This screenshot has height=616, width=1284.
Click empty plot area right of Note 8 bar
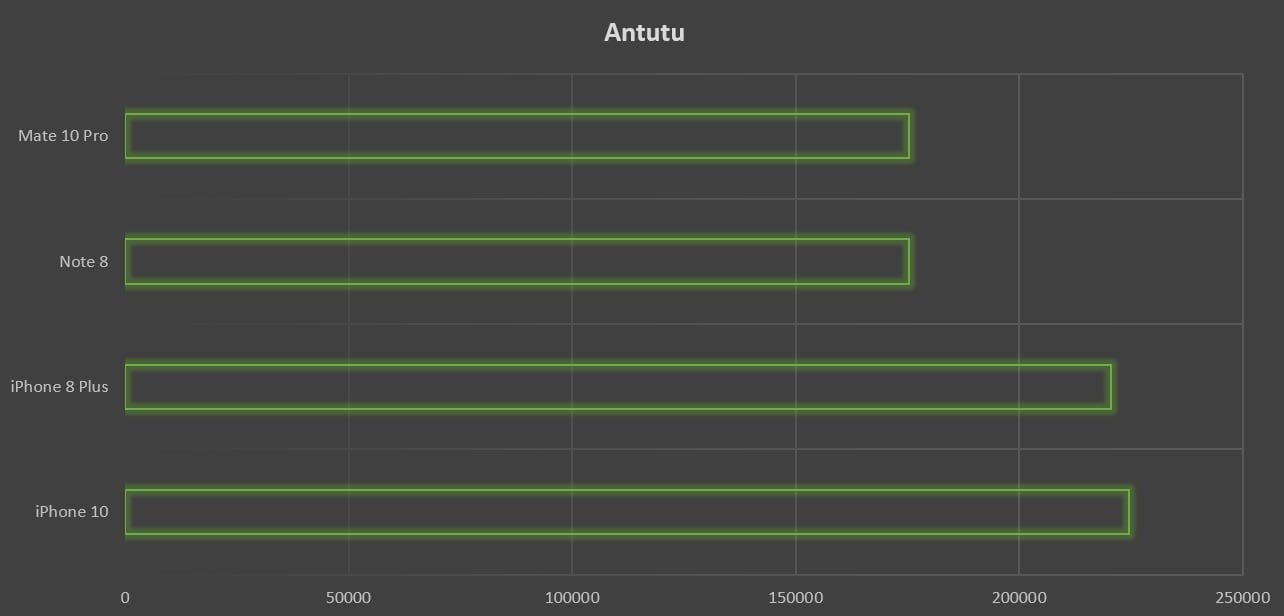1075,261
